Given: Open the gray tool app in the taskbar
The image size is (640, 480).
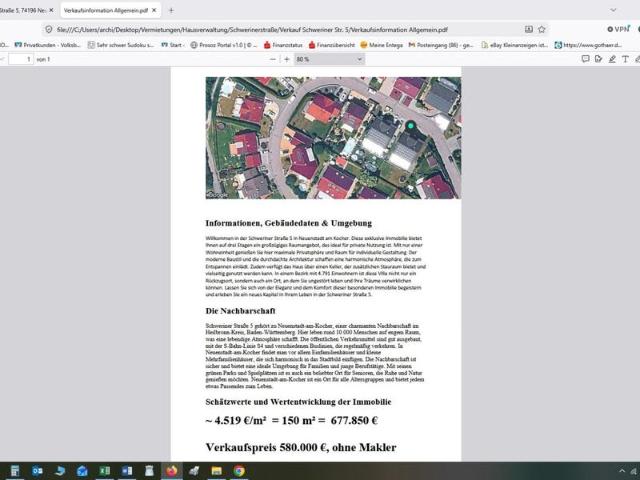Looking at the screenshot, I should [x=194, y=471].
